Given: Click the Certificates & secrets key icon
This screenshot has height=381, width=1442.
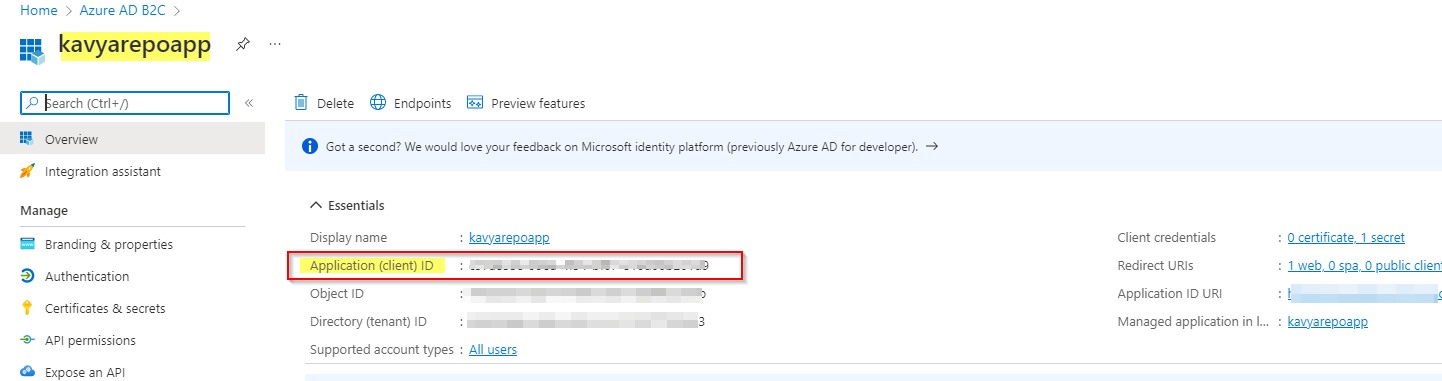Looking at the screenshot, I should (27, 308).
